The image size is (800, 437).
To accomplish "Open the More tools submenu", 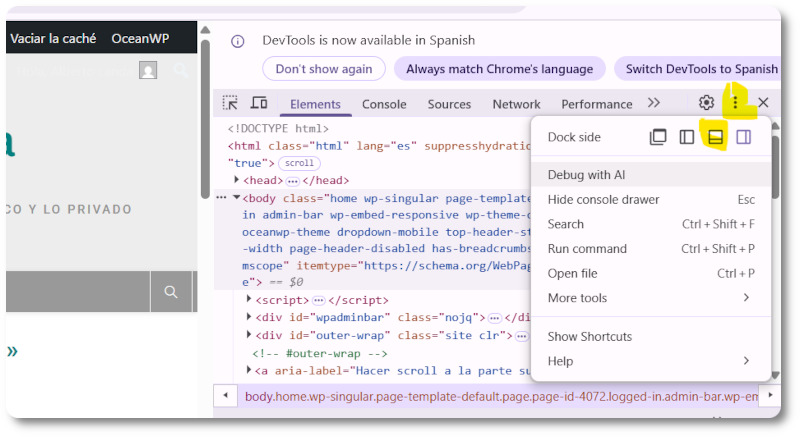I will coord(651,298).
